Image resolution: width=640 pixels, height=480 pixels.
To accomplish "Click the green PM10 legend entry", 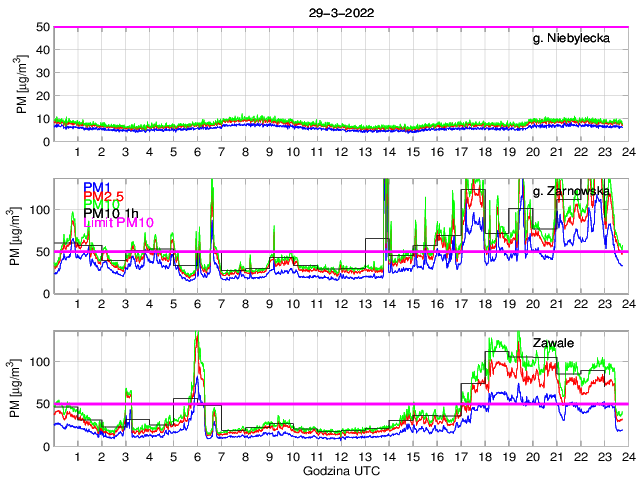I will tap(102, 211).
